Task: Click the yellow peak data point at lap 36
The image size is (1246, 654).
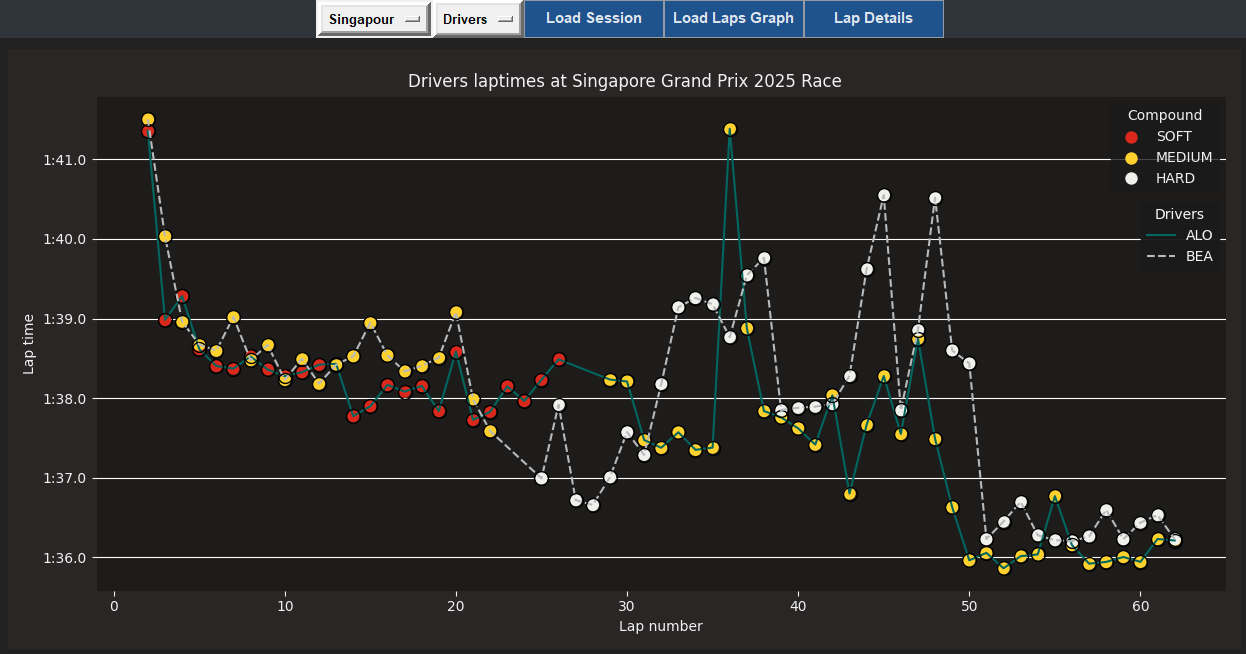Action: pyautogui.click(x=730, y=129)
